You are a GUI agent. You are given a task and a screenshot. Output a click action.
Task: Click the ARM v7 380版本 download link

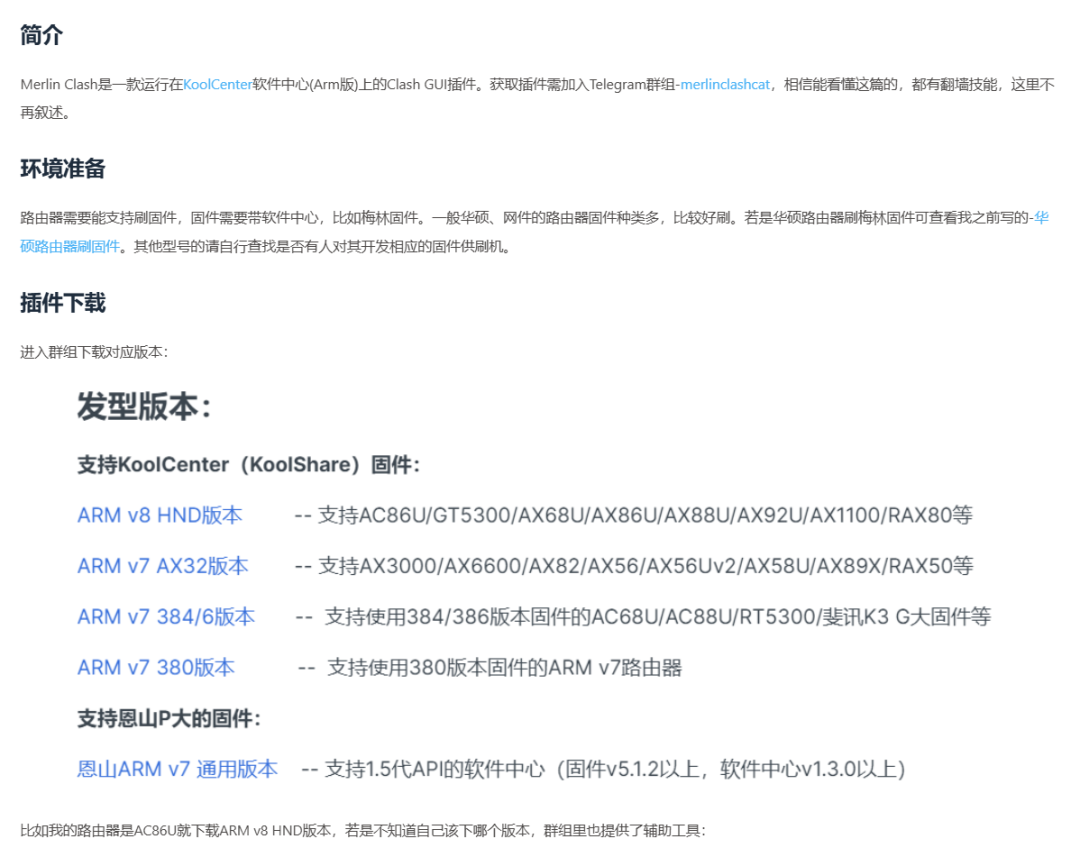pos(156,668)
